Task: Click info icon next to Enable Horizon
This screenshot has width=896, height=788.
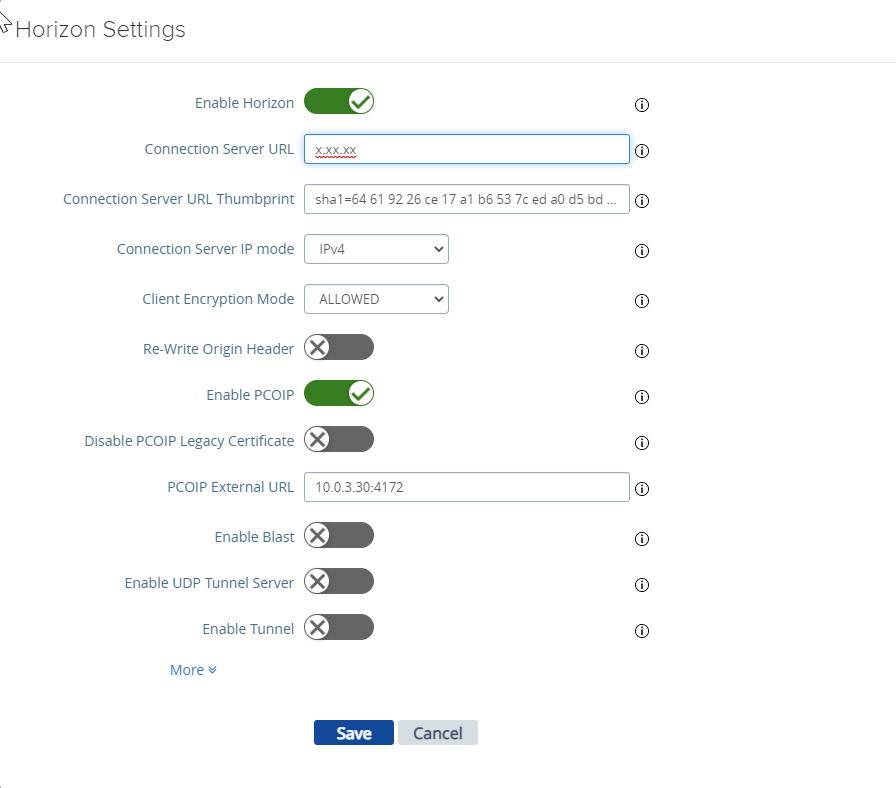Action: [642, 105]
